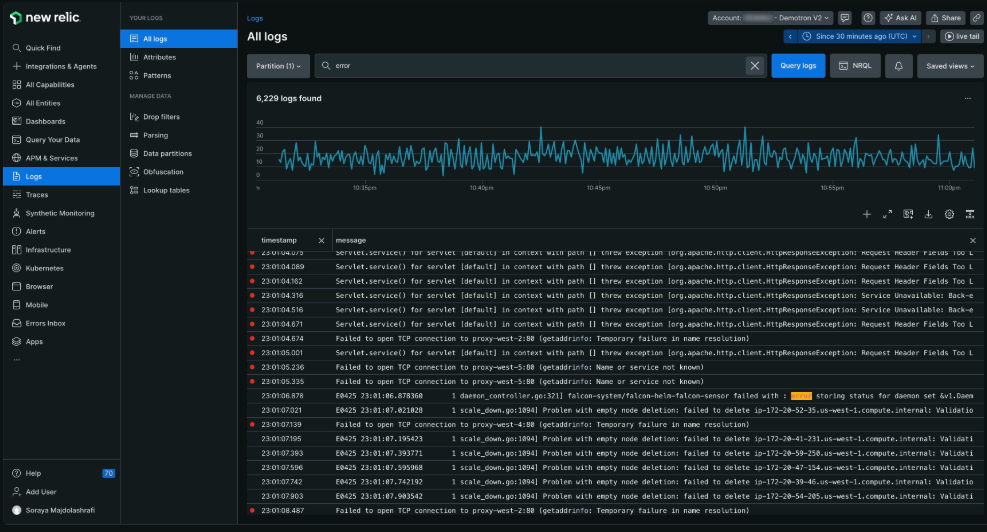Click the Query logs button

click(x=797, y=66)
